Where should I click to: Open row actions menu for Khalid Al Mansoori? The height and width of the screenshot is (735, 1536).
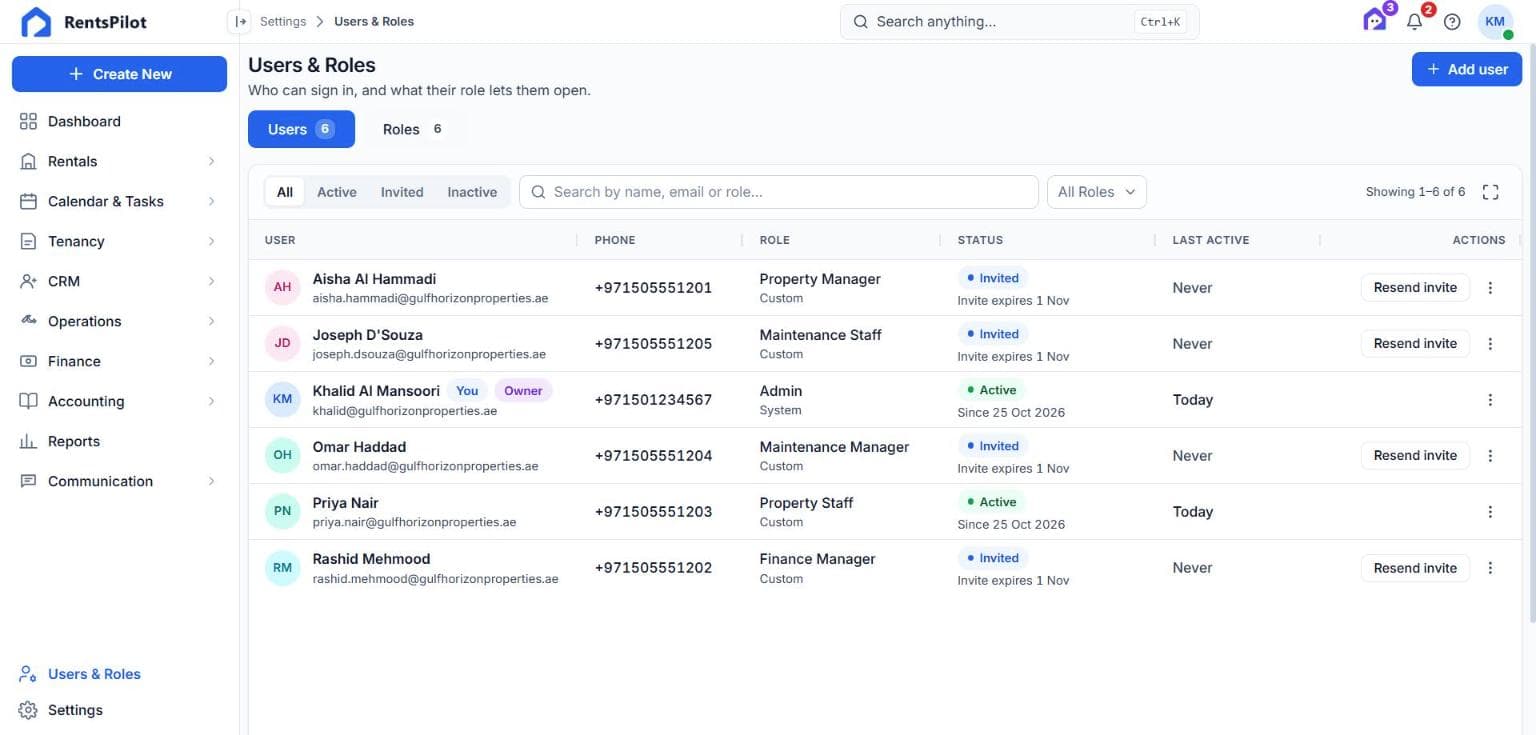[1490, 400]
